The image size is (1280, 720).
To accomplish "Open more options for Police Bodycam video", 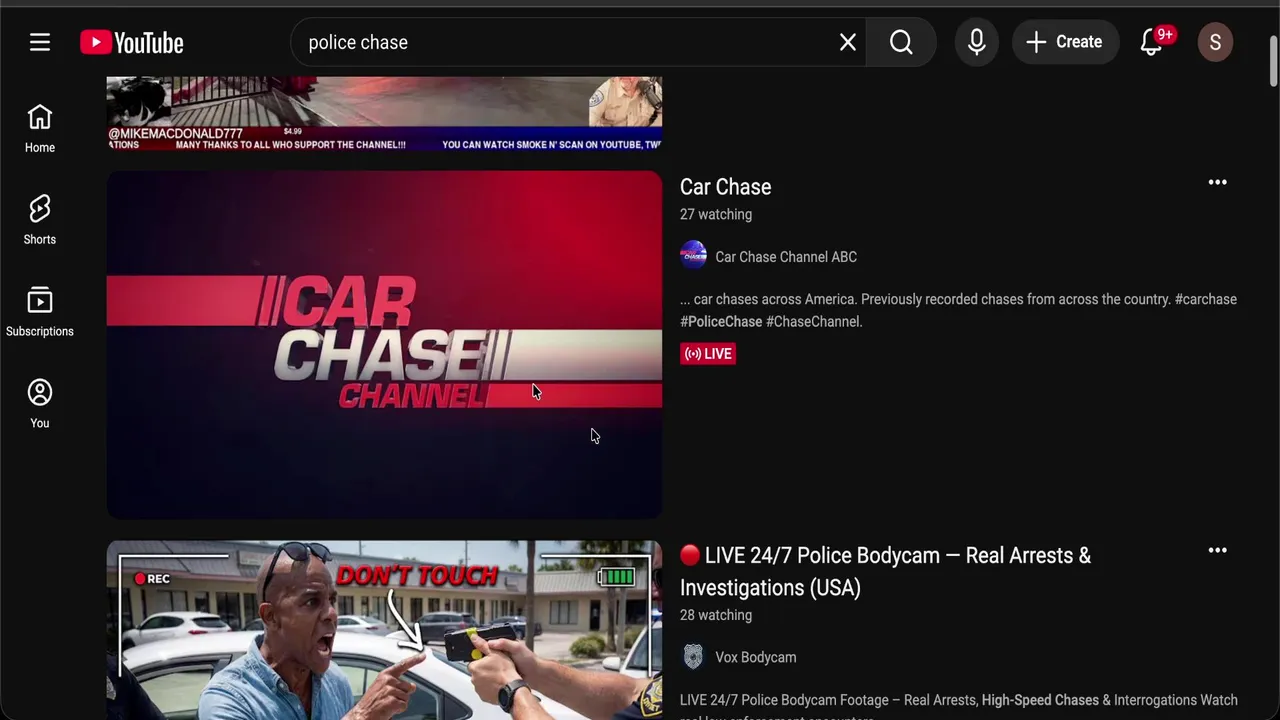I will (x=1217, y=550).
